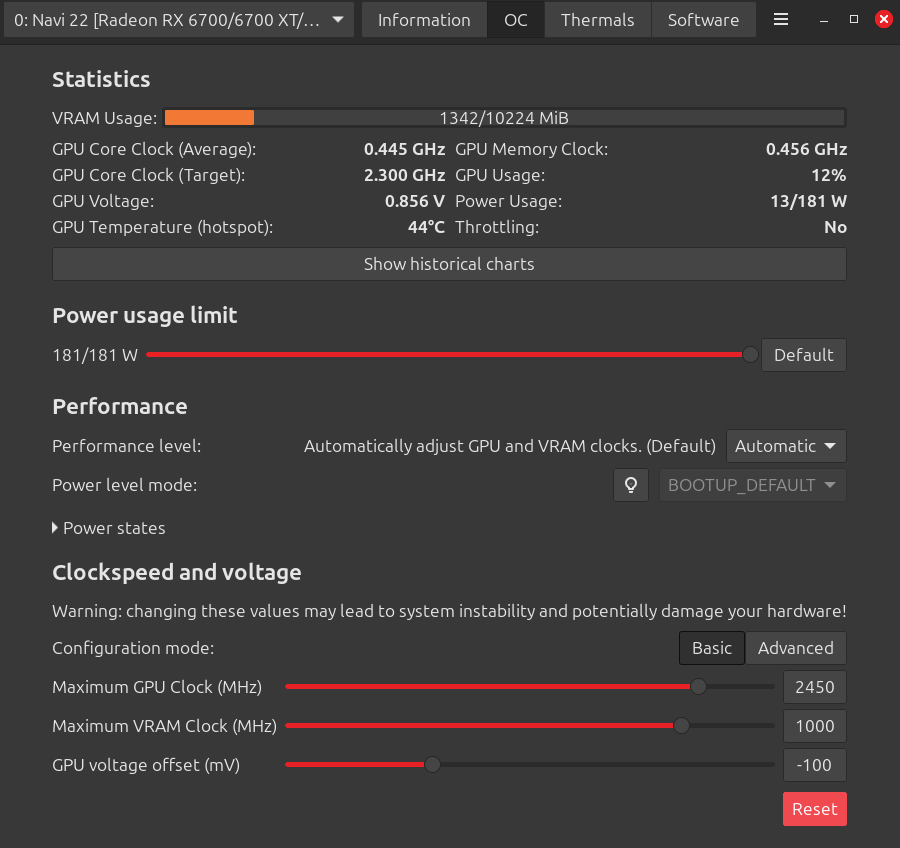Click the Maximum GPU Clock slider
The width and height of the screenshot is (900, 848).
529,687
